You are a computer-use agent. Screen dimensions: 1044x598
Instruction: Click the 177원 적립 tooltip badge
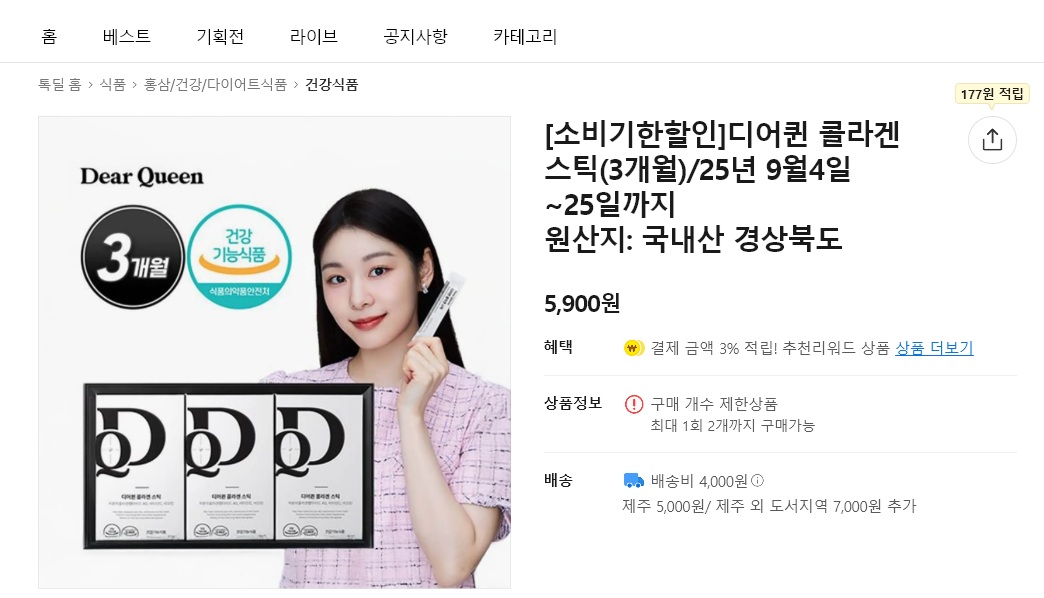[x=992, y=94]
